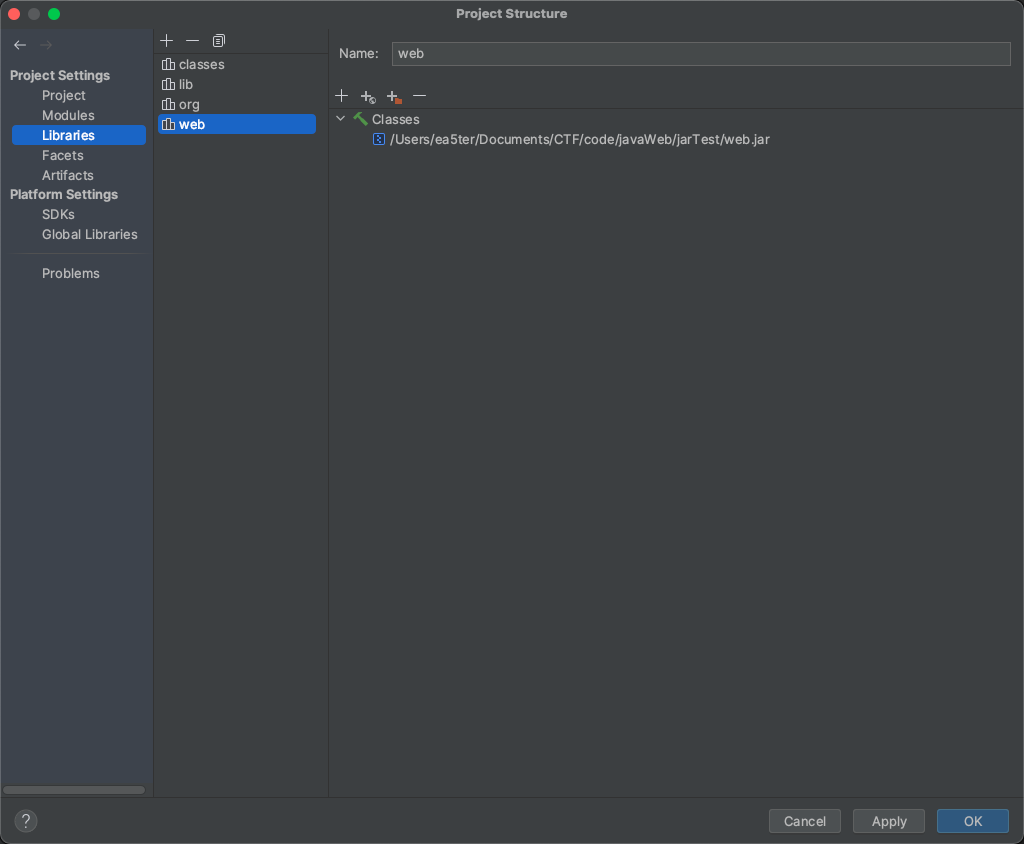
Task: Remove selected root with minus icon
Action: point(420,96)
